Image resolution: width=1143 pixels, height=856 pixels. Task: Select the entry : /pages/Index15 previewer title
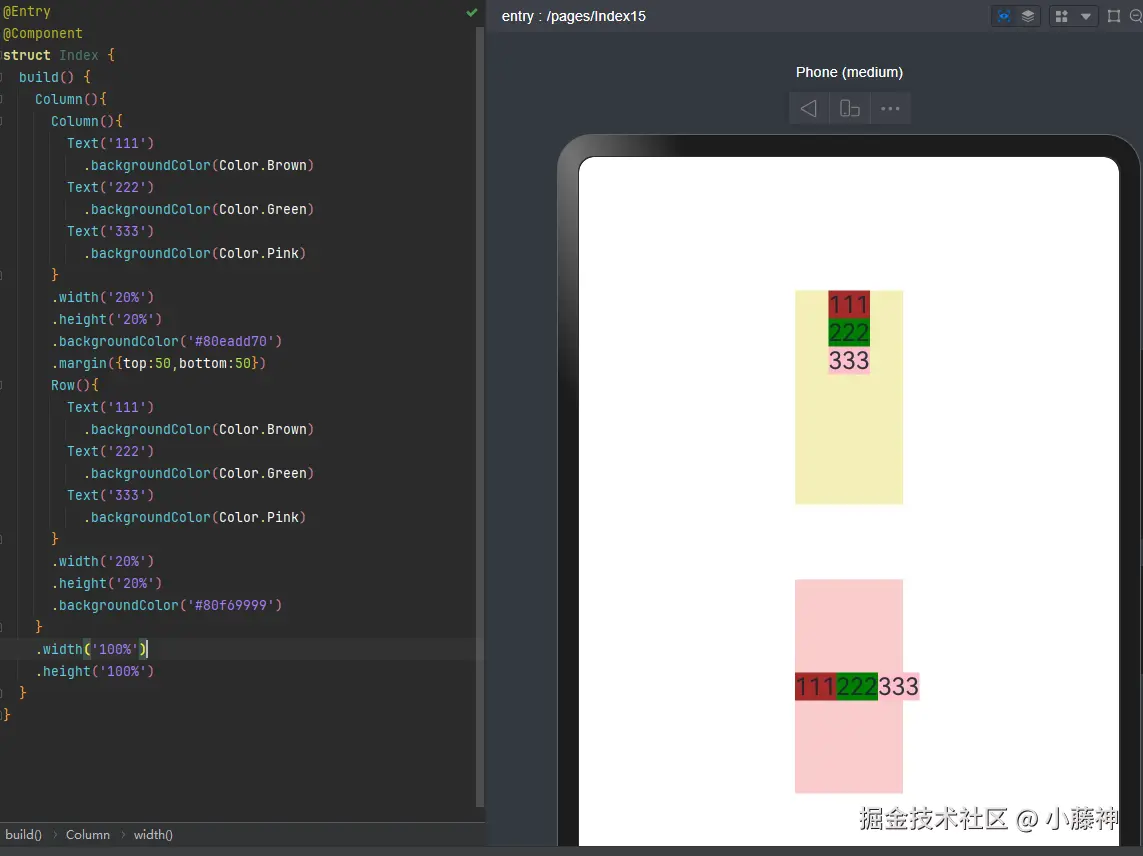tap(574, 16)
